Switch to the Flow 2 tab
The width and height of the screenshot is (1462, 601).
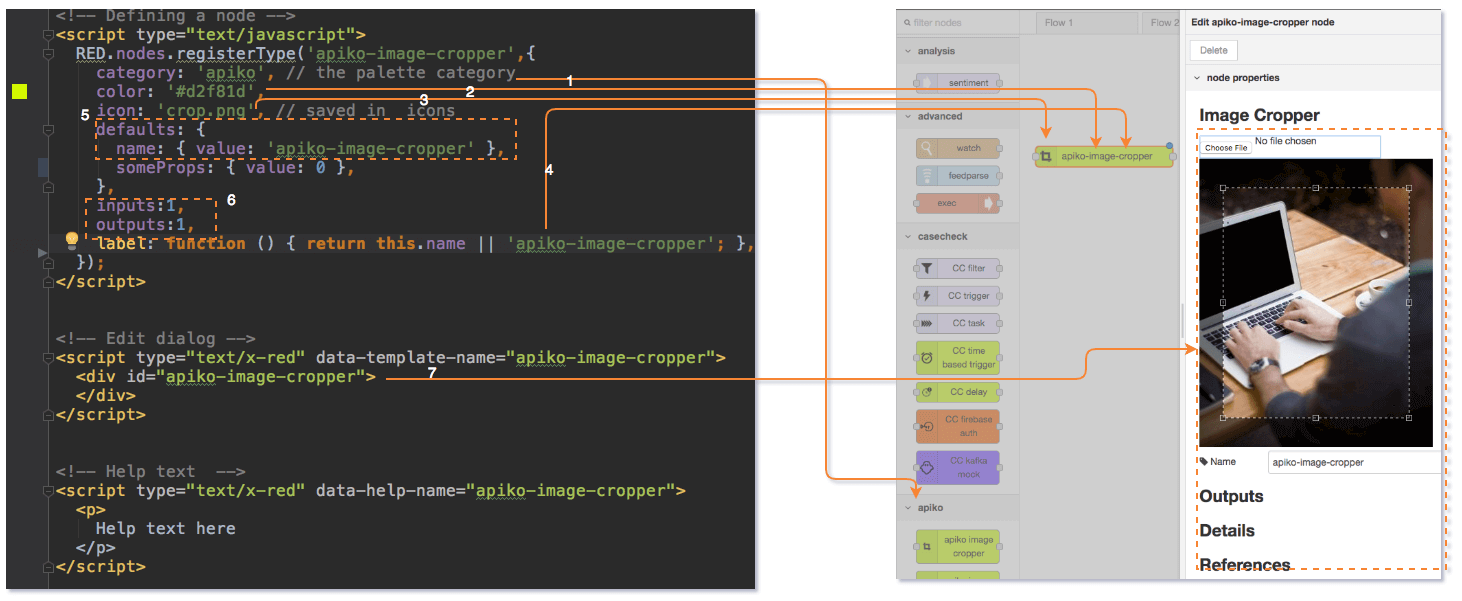click(1165, 21)
